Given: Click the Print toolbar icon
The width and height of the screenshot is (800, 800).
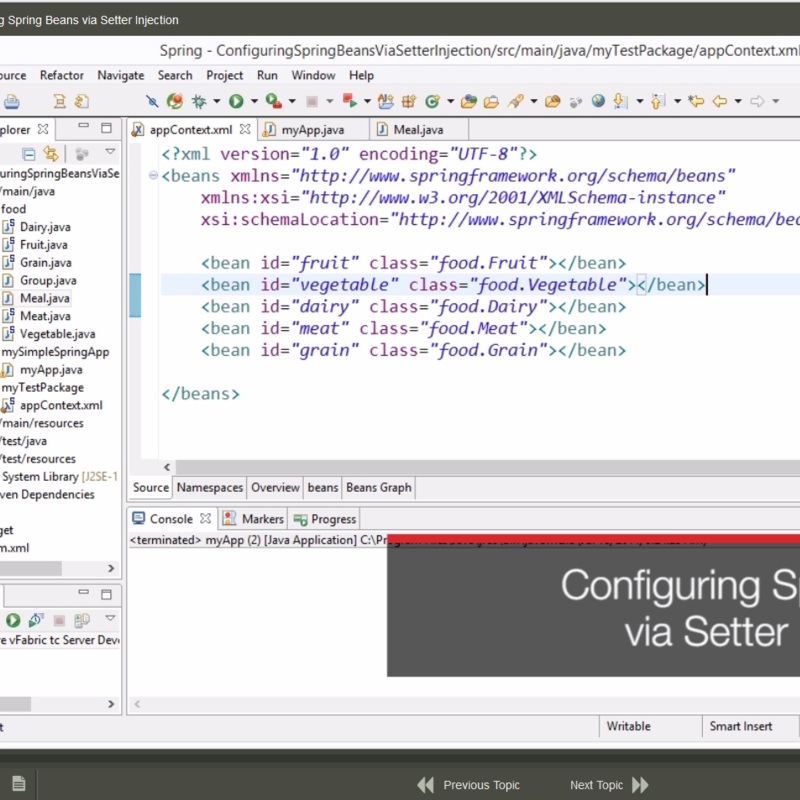Looking at the screenshot, I should pos(12,102).
